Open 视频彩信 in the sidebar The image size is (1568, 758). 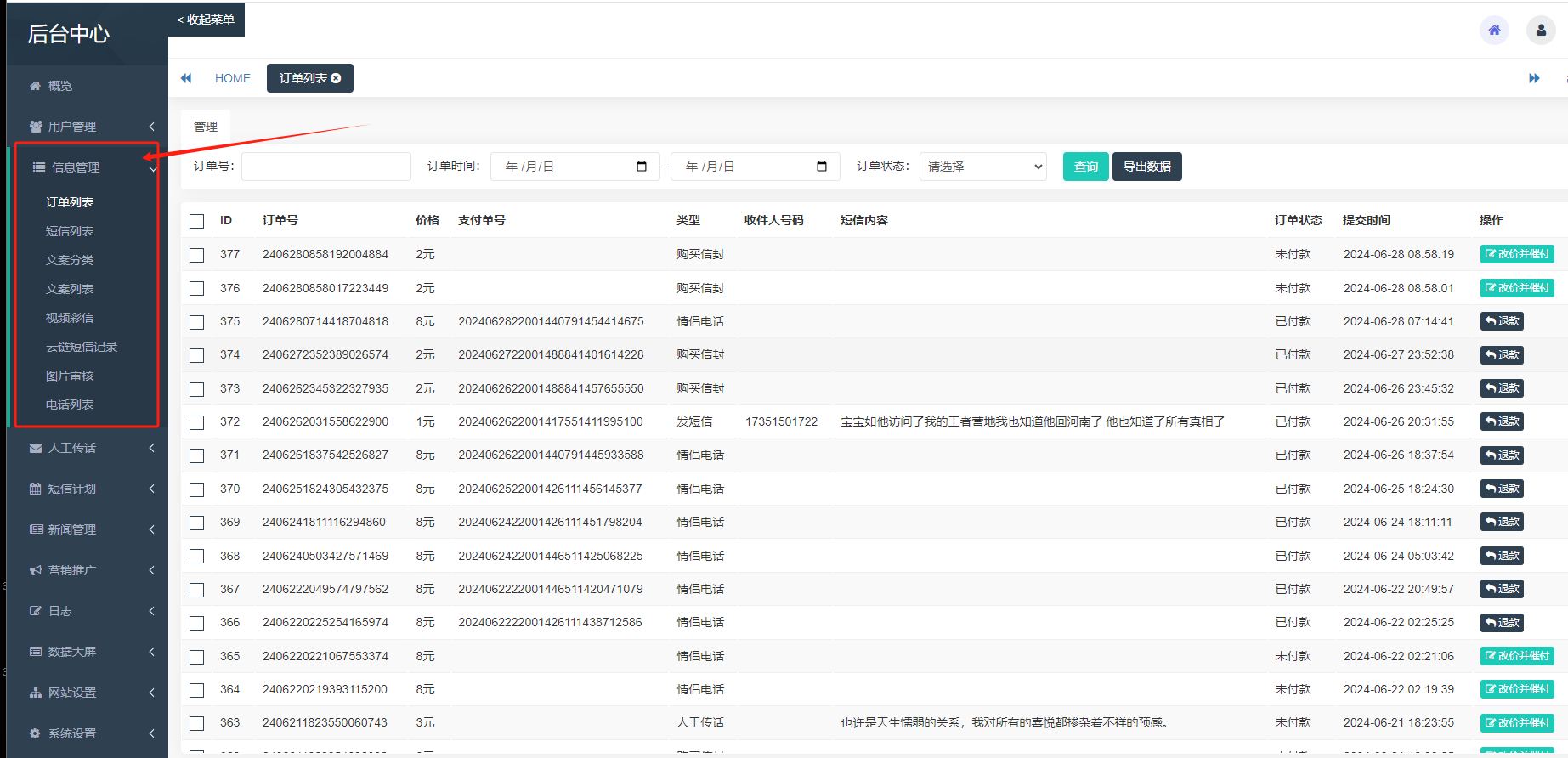[x=70, y=318]
